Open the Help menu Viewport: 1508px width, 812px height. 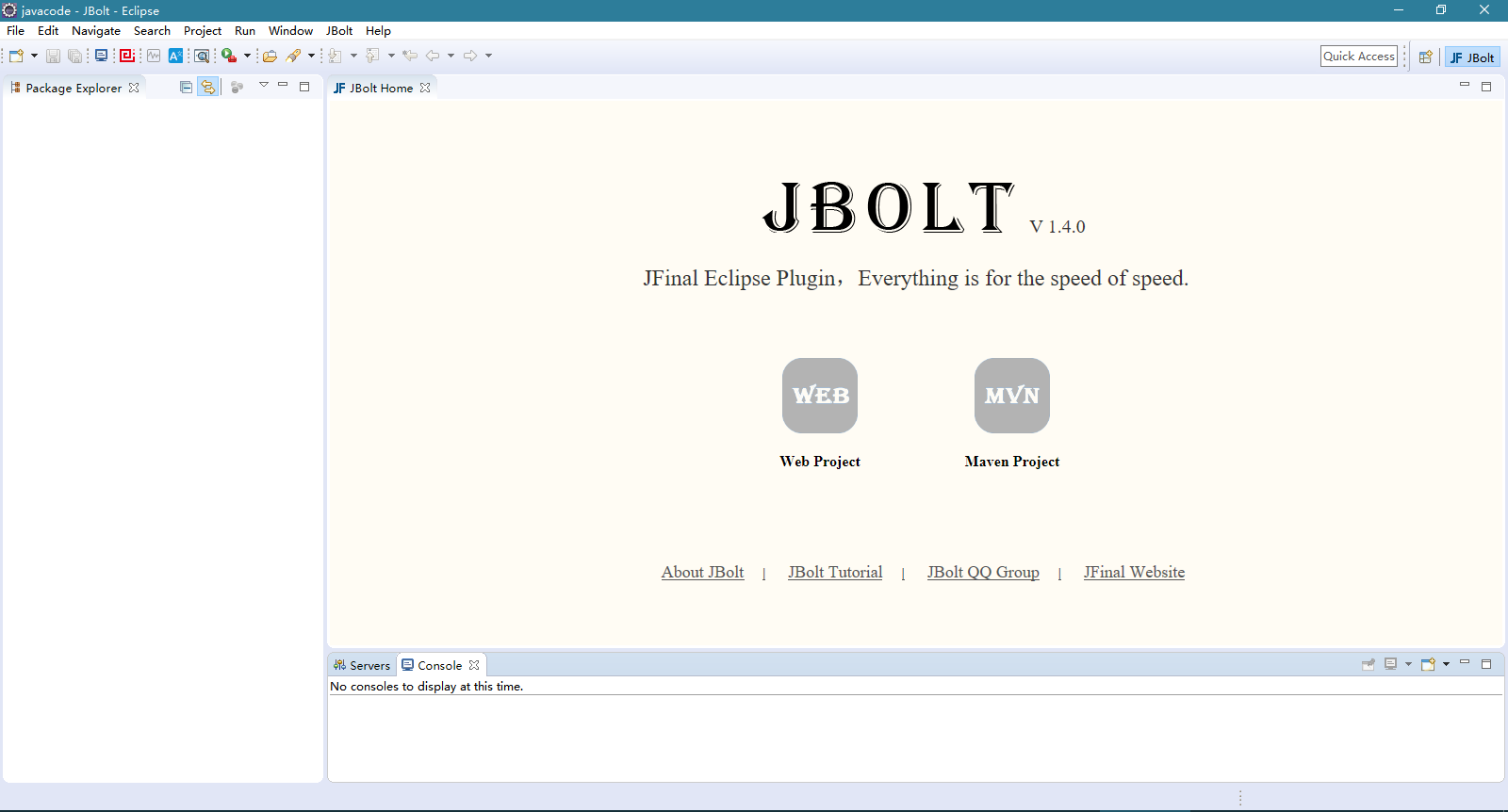point(378,30)
